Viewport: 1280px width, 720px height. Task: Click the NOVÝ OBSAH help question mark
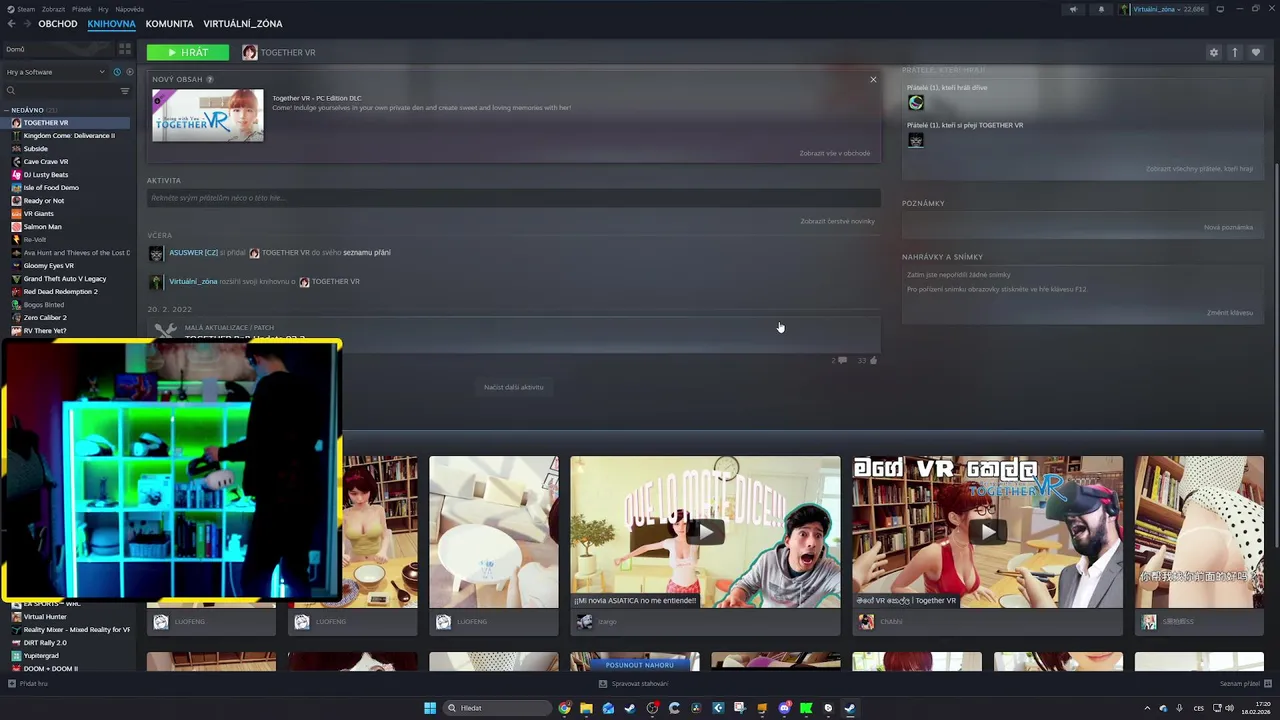tap(209, 79)
